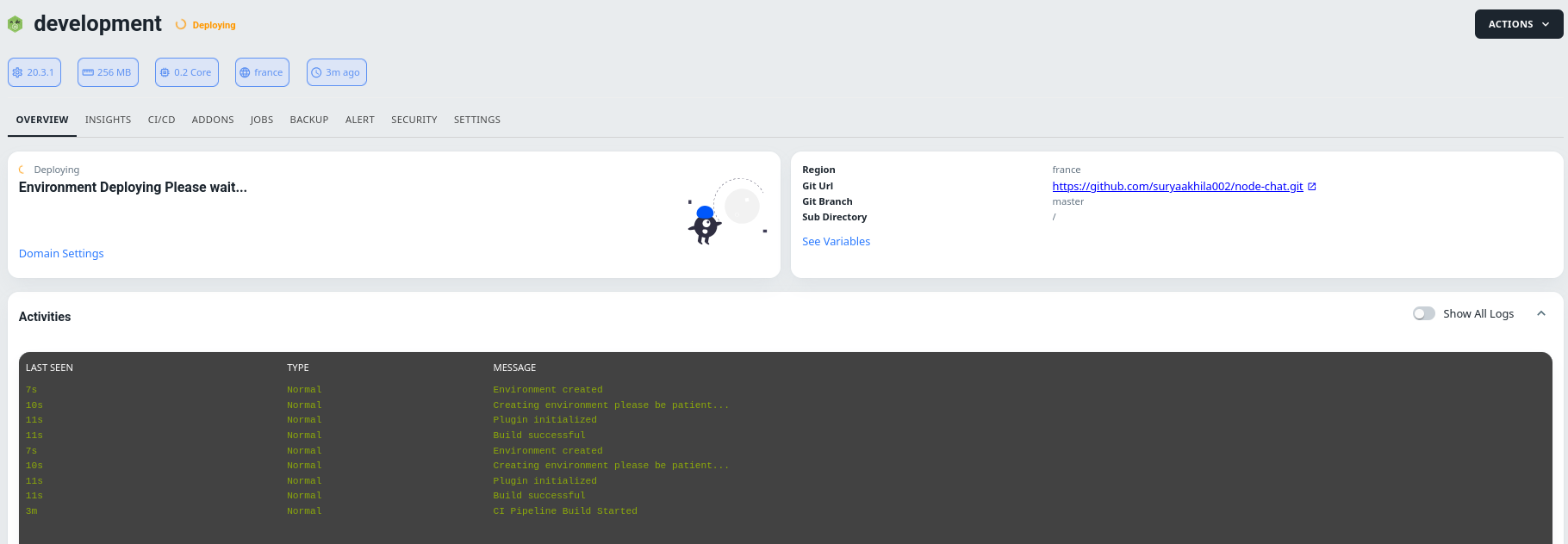The image size is (1568, 544).
Task: Open the node-chat.git GitHub URL
Action: pos(1178,187)
